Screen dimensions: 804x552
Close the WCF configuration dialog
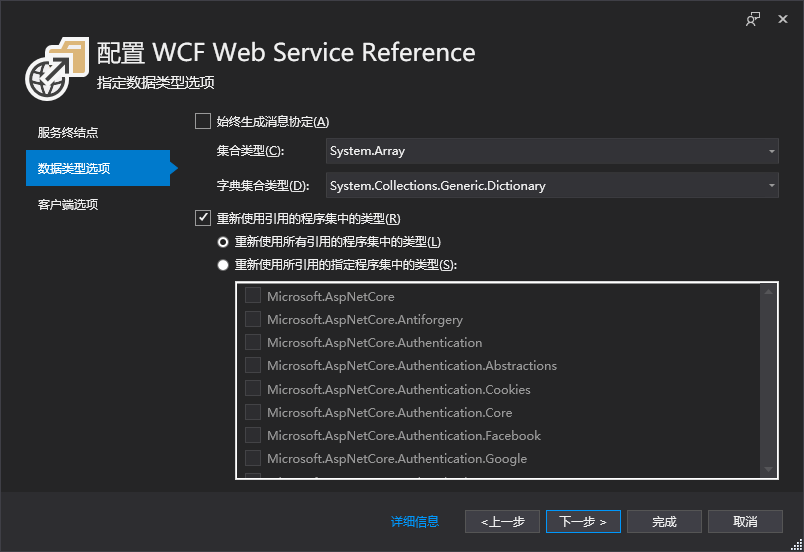point(782,19)
